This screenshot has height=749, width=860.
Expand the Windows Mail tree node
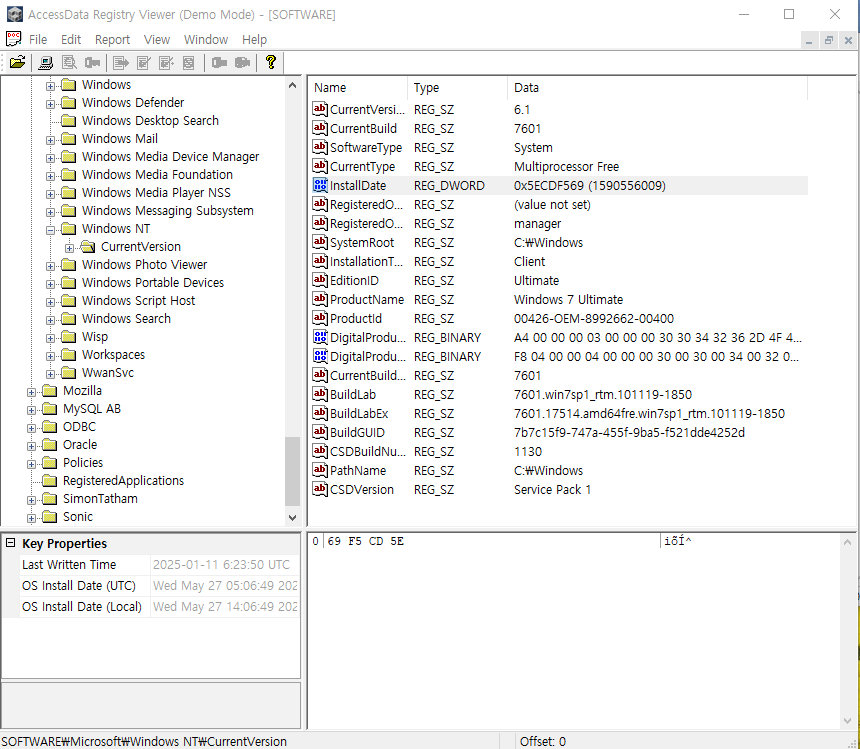tap(50, 140)
